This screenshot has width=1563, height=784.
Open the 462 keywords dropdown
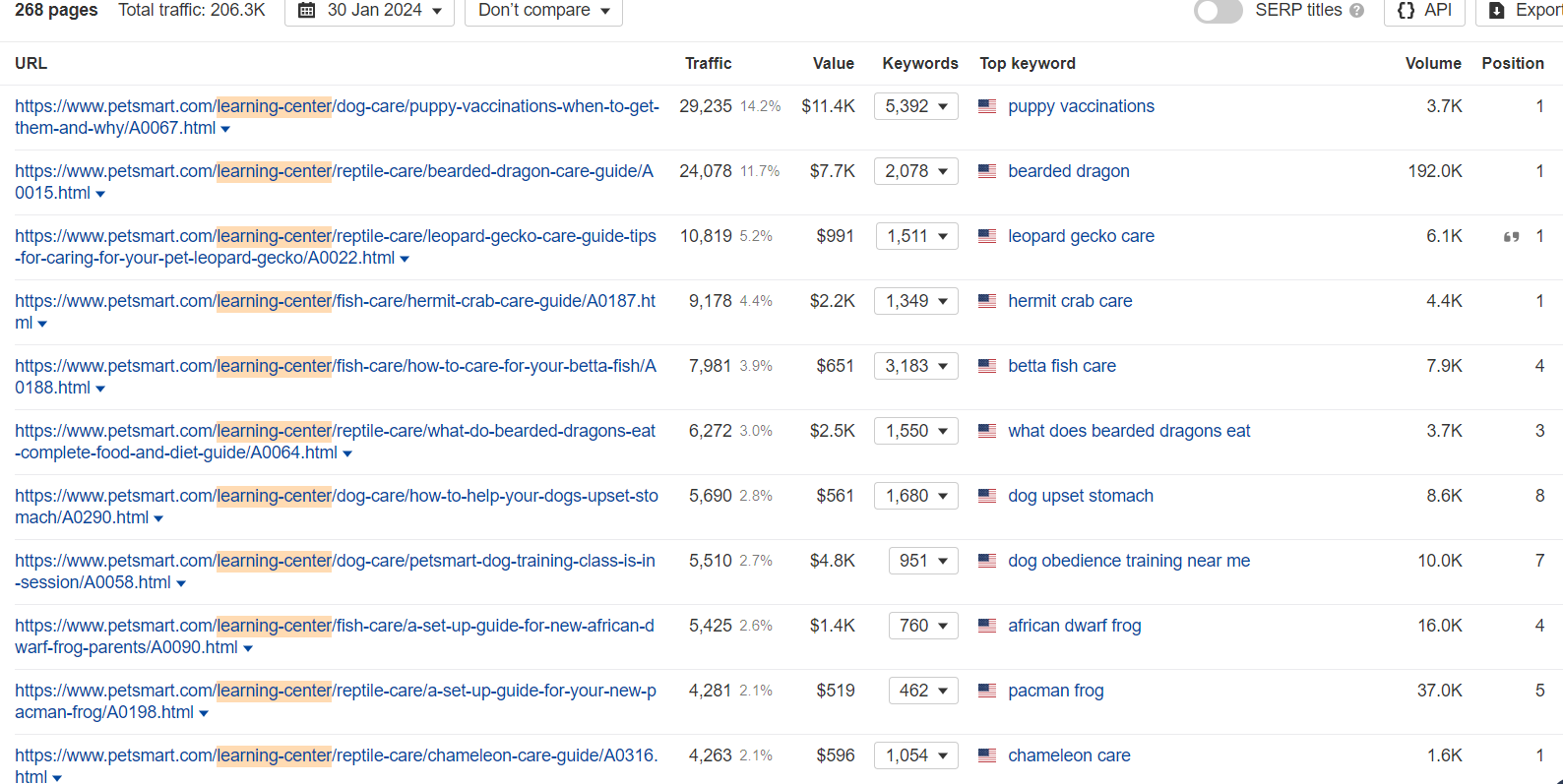(x=923, y=691)
